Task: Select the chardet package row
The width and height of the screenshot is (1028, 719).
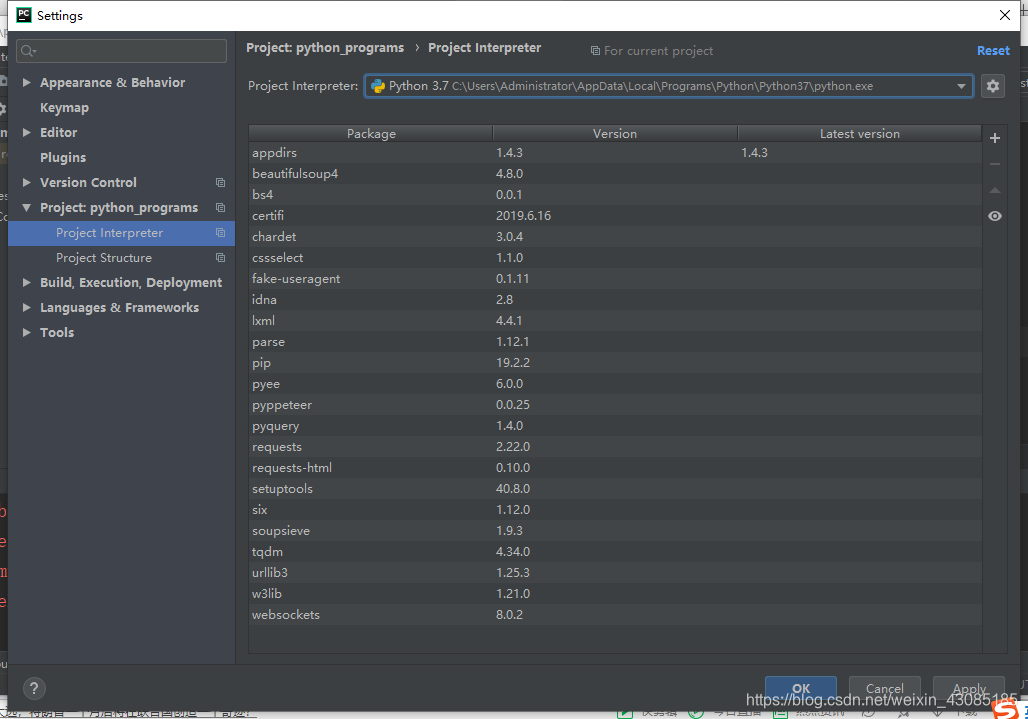Action: [615, 237]
